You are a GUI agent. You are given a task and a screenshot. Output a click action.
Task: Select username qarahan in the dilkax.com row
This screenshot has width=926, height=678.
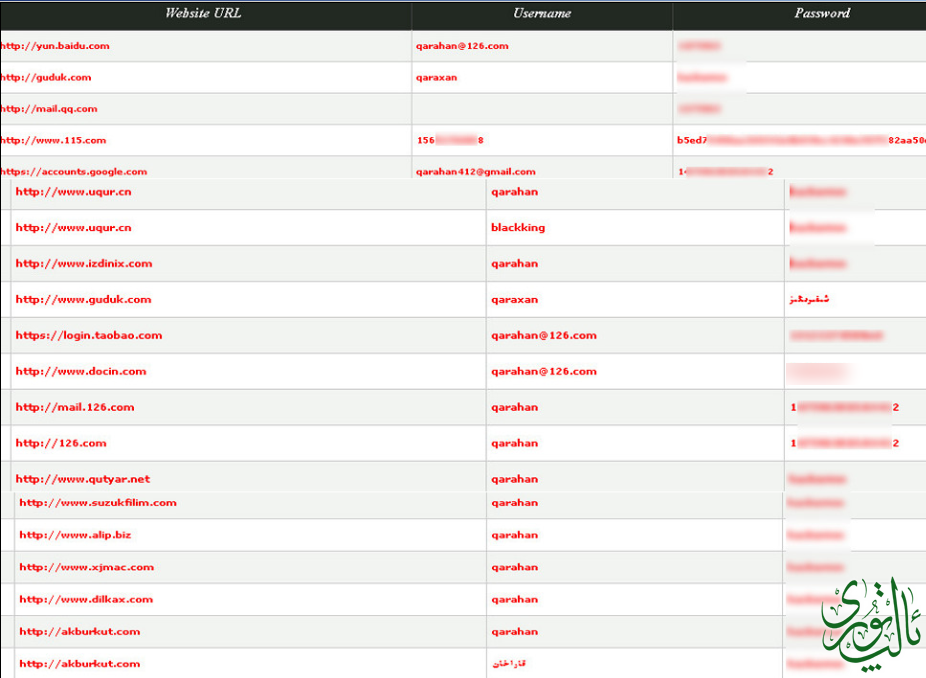click(514, 599)
